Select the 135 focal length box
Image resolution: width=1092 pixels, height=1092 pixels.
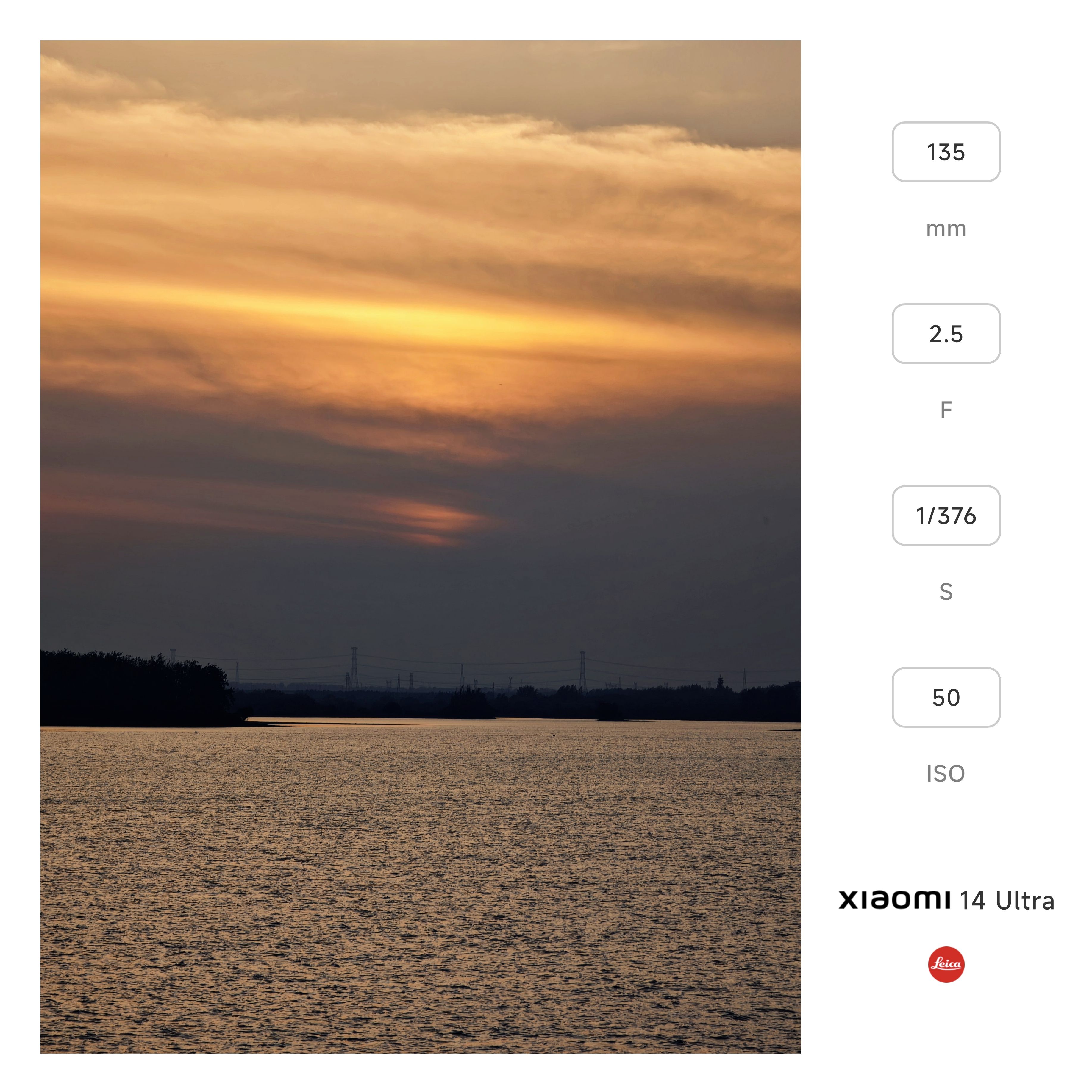tap(946, 151)
